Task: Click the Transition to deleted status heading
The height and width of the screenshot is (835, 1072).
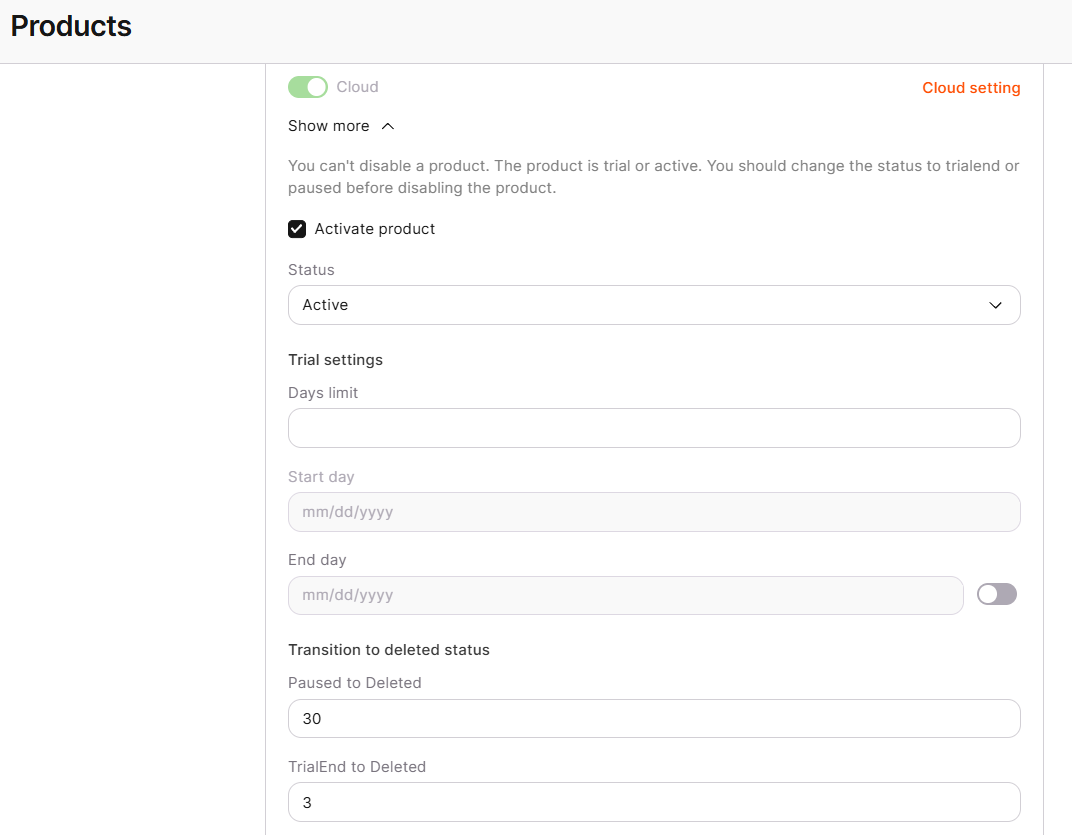Action: (x=388, y=650)
